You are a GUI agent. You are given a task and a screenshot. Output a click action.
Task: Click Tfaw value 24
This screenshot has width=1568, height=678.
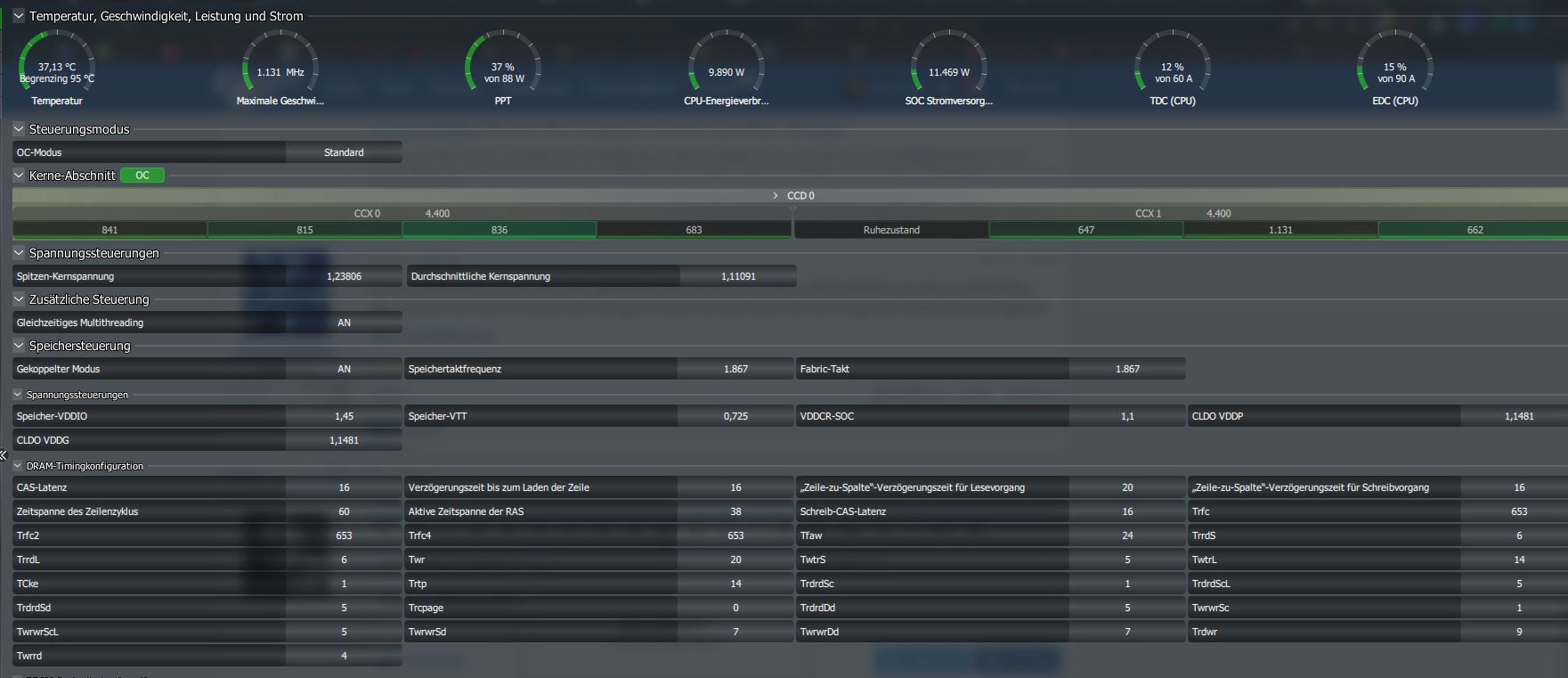[x=1127, y=535]
